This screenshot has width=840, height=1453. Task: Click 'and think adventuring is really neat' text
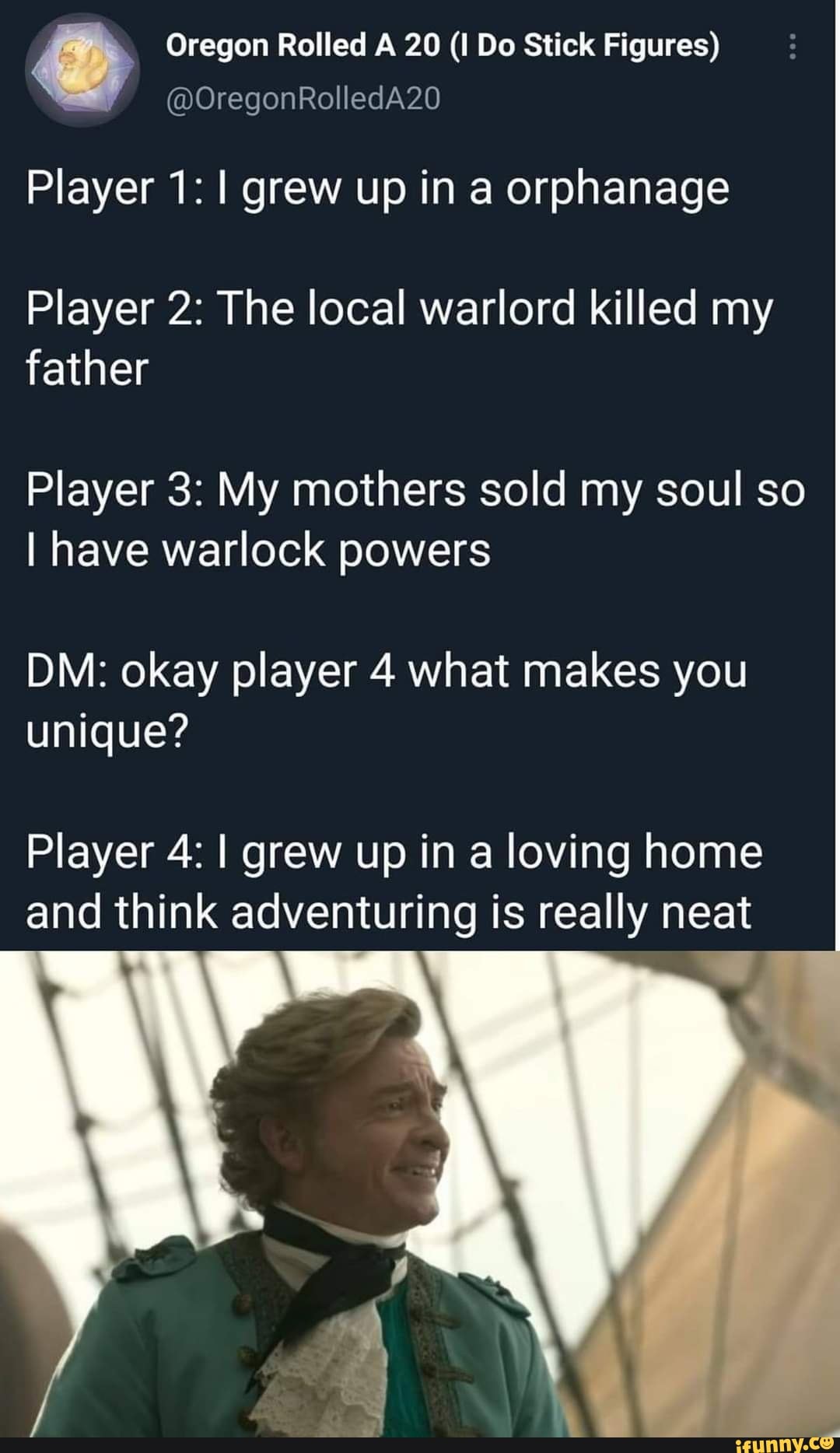coord(389,912)
